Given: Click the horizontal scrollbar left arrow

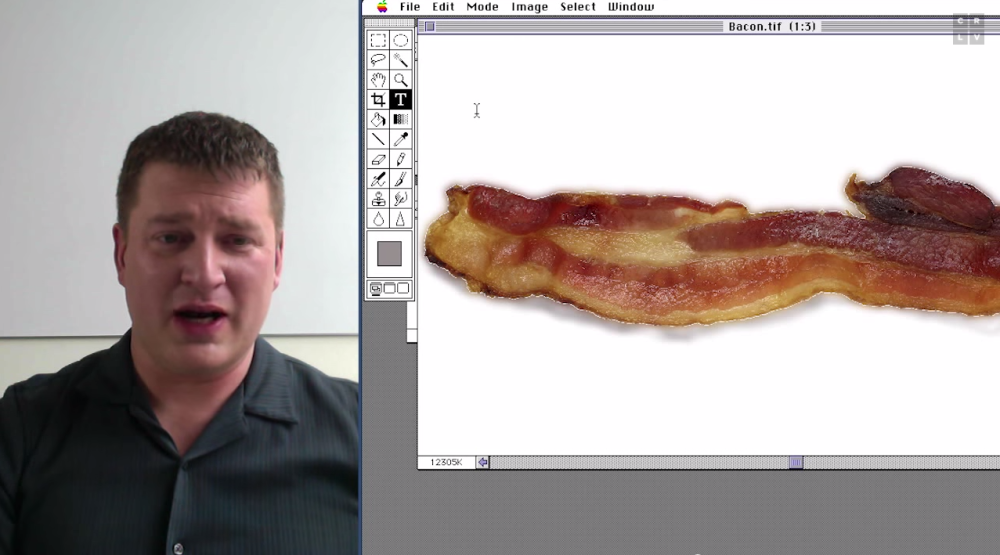Looking at the screenshot, I should [483, 462].
